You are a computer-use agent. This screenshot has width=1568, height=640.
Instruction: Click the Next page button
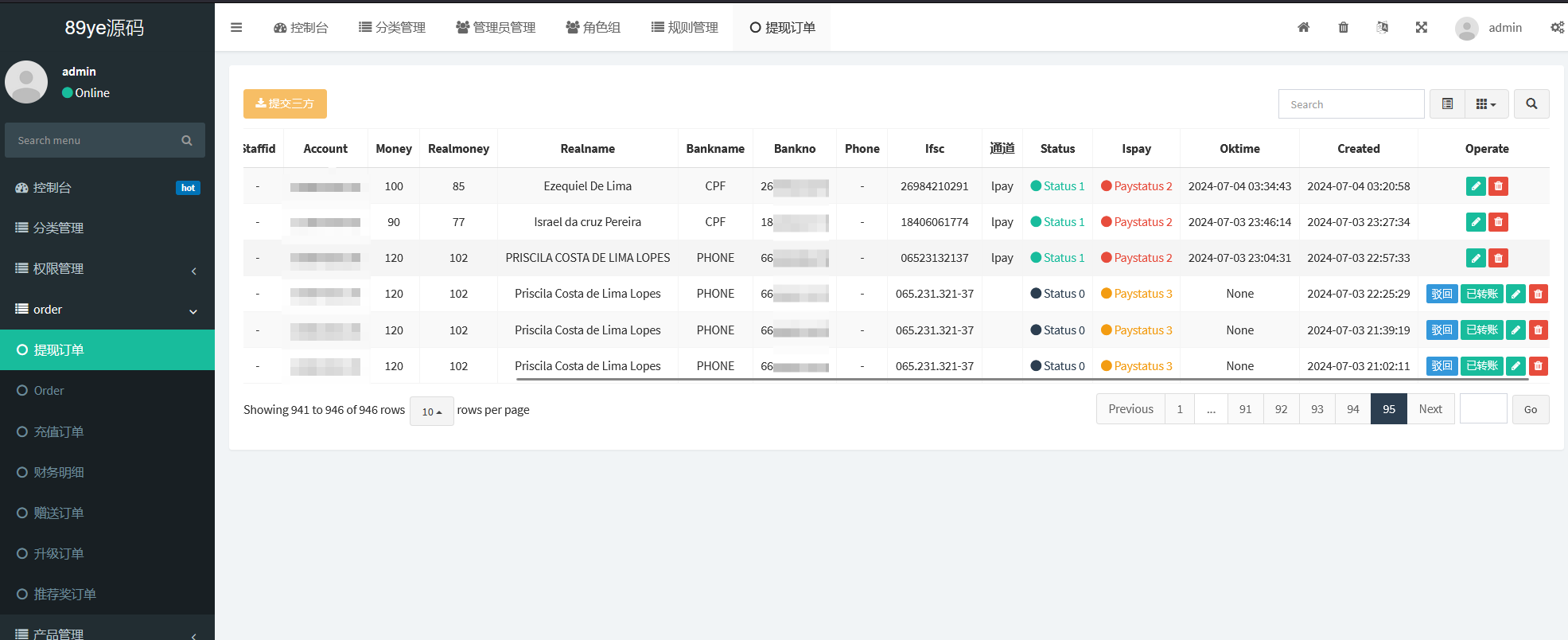pyautogui.click(x=1430, y=409)
